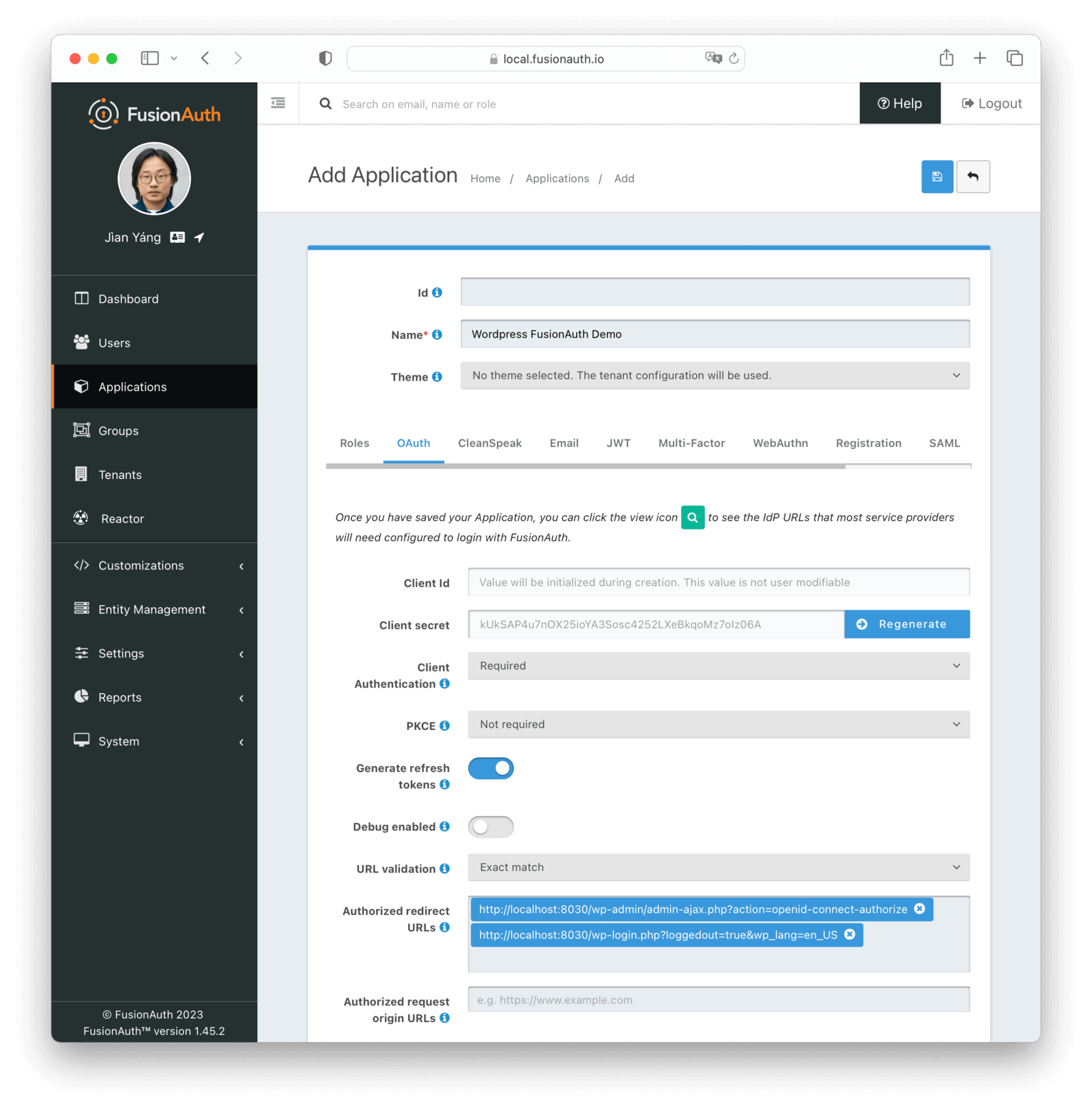Viewport: 1092px width, 1110px height.
Task: Open Reactor in sidebar
Action: 154,519
